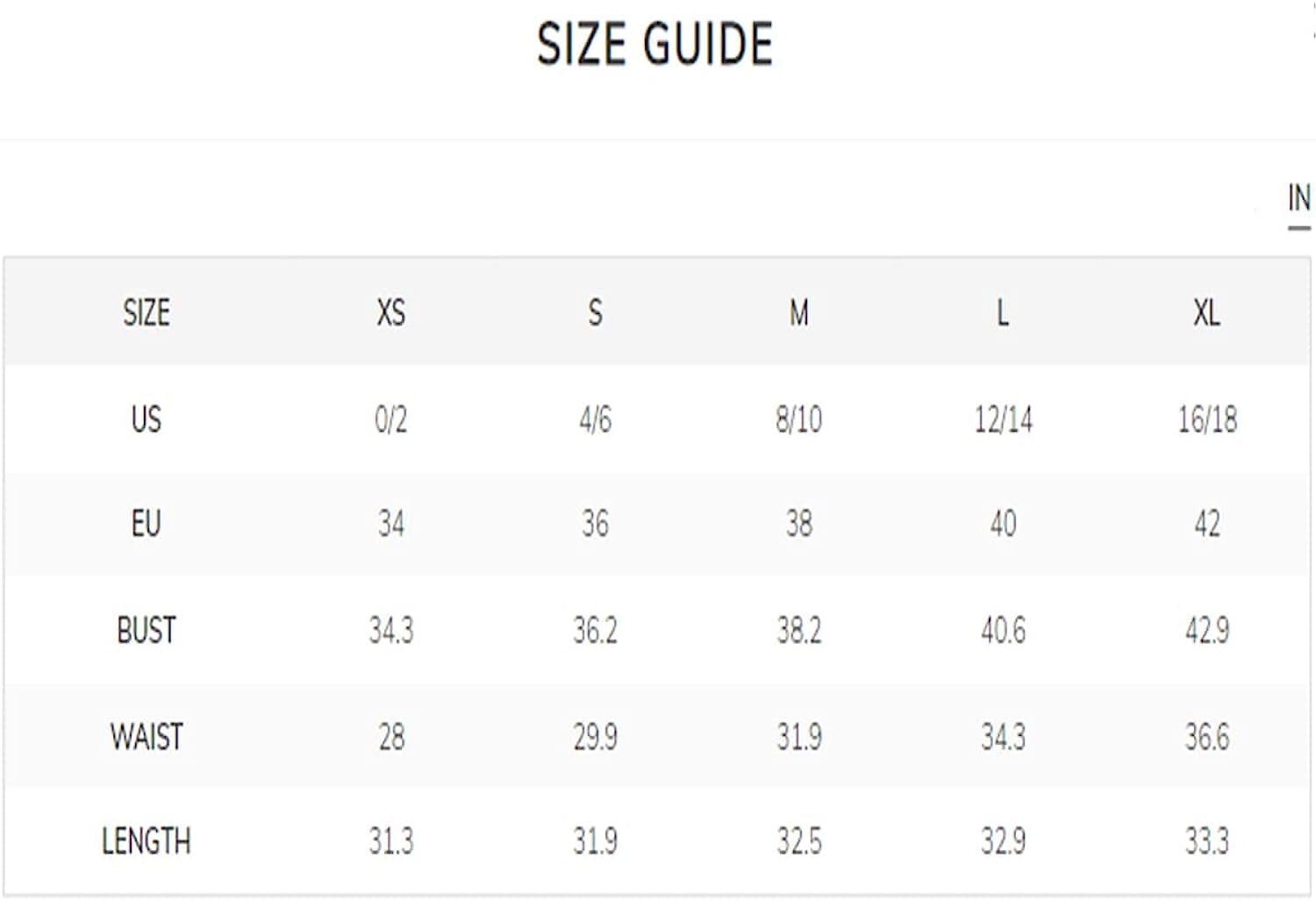Click the BUST row label

147,630
